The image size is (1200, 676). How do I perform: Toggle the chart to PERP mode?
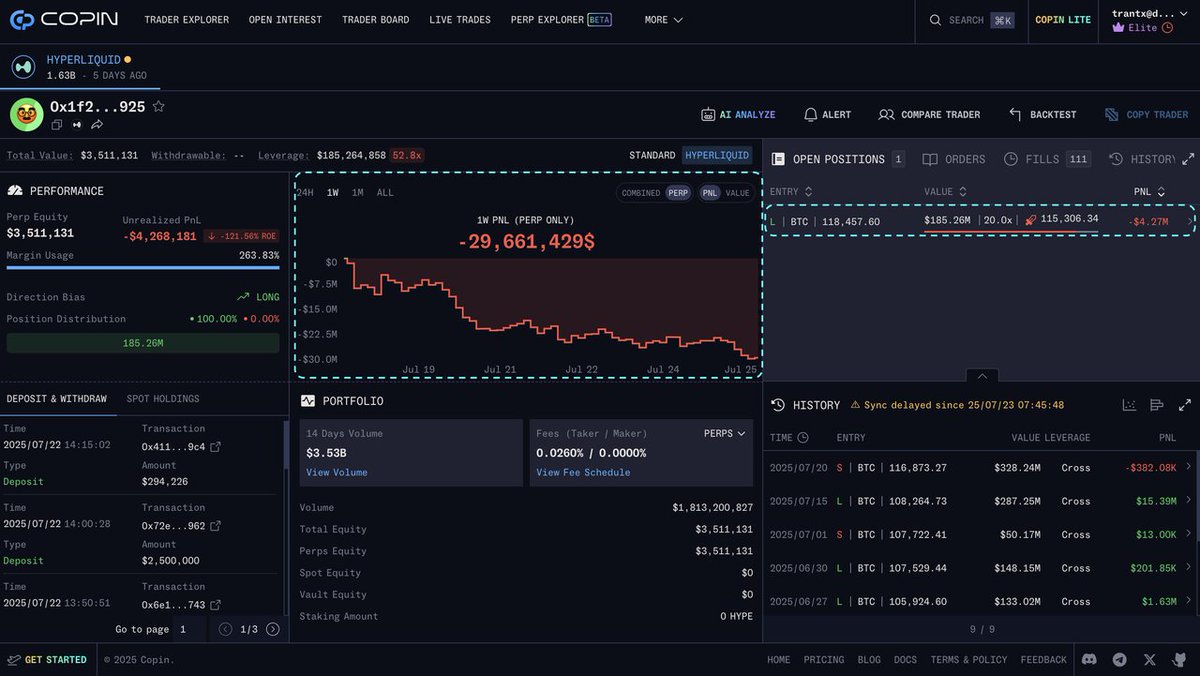tap(679, 193)
